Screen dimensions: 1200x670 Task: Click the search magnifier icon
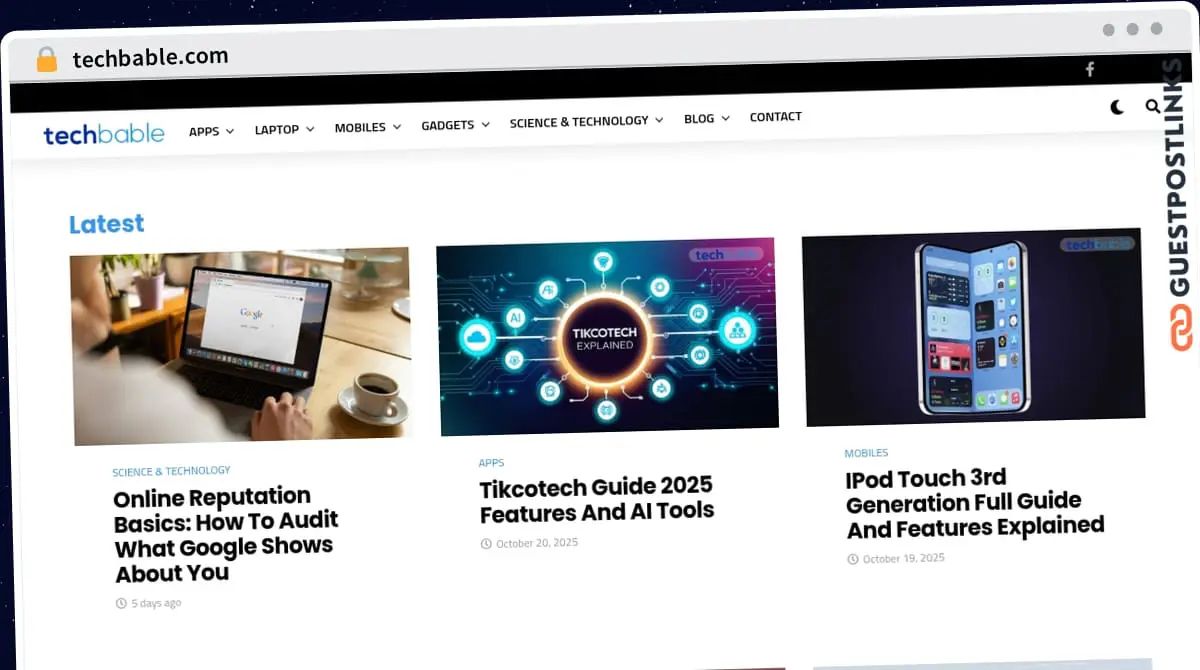click(x=1153, y=106)
